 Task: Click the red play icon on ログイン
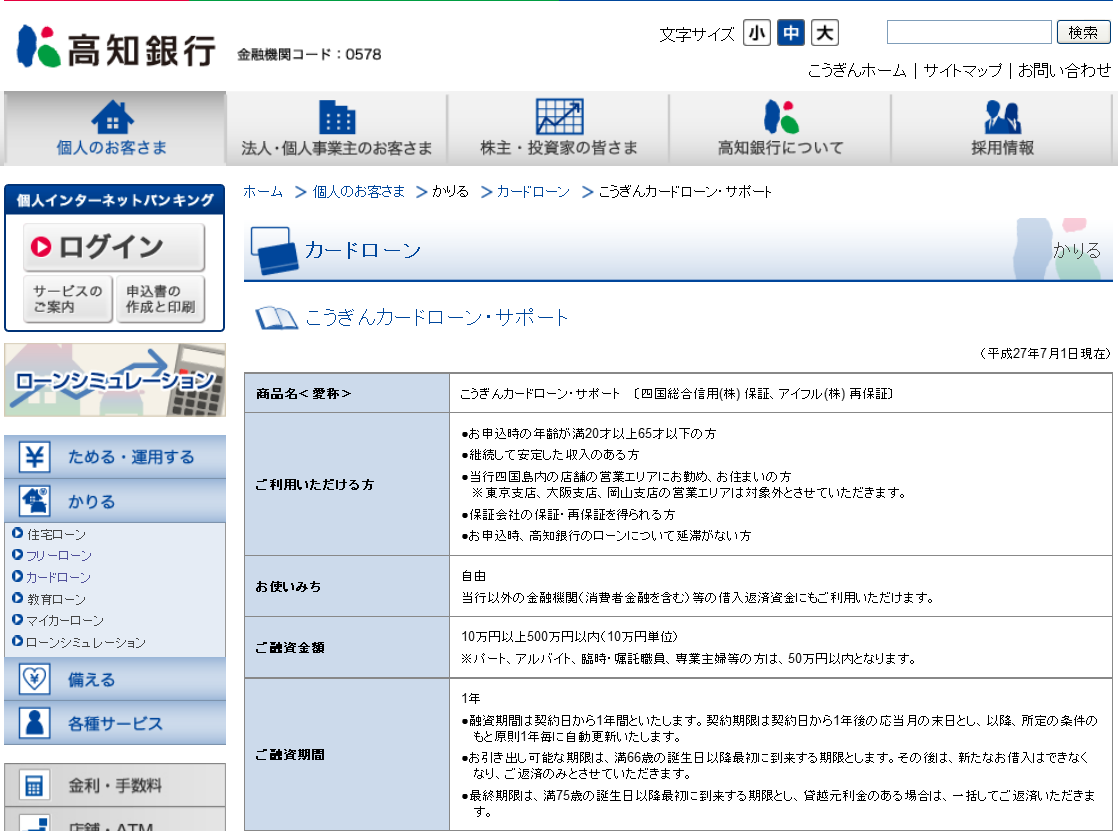(41, 247)
